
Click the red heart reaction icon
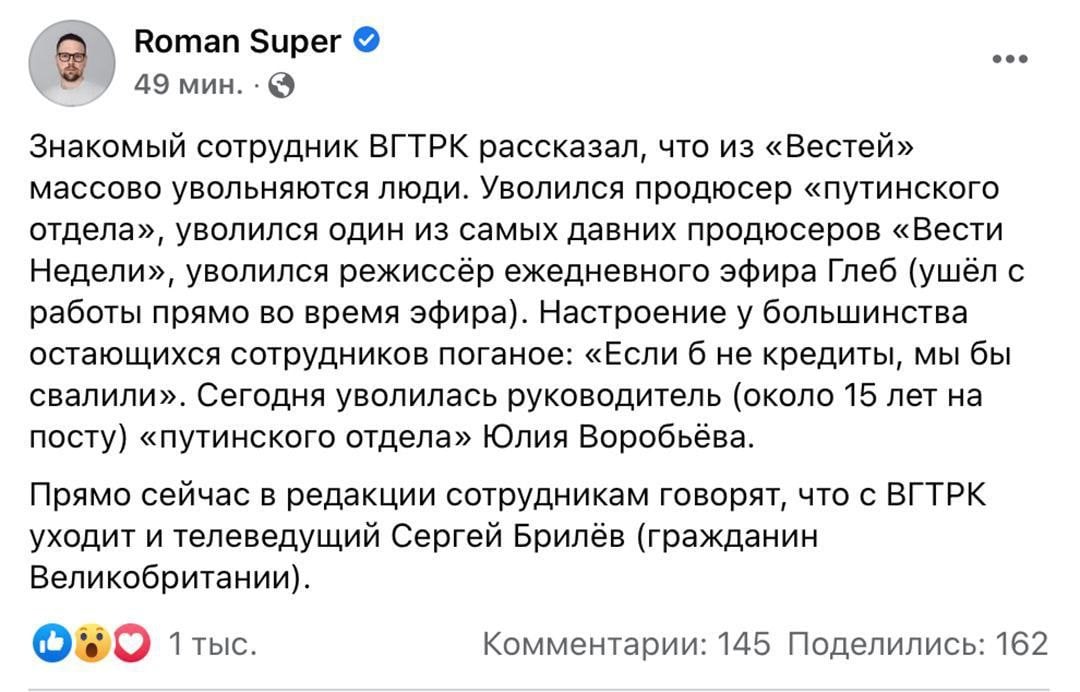pos(130,645)
